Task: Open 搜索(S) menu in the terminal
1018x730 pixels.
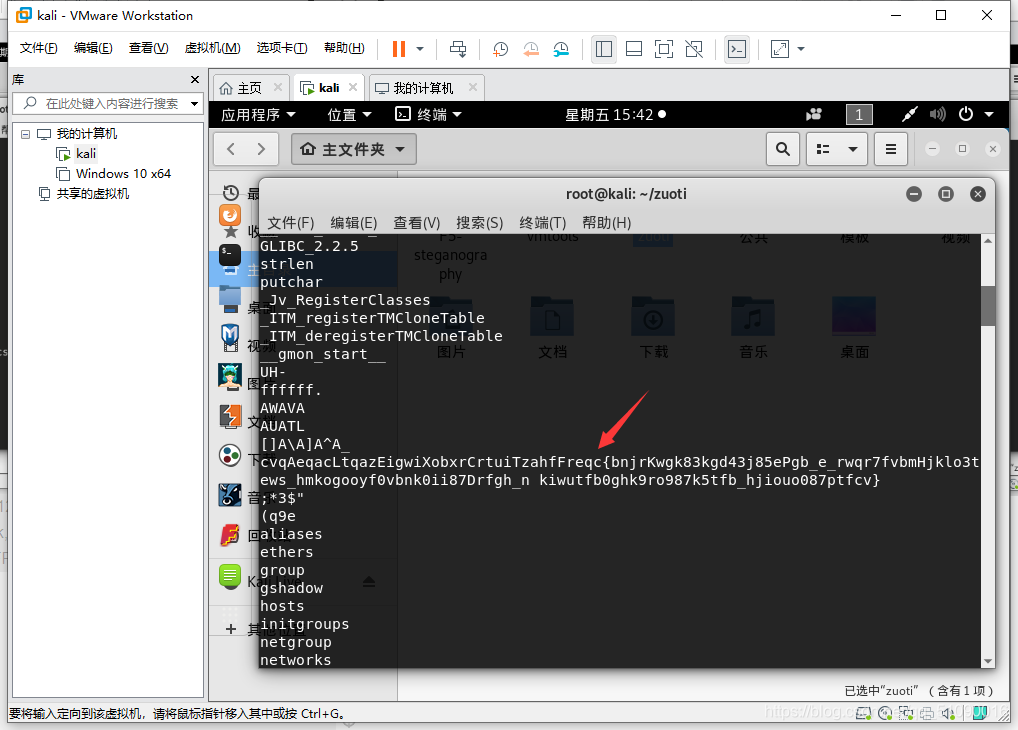Action: tap(480, 223)
